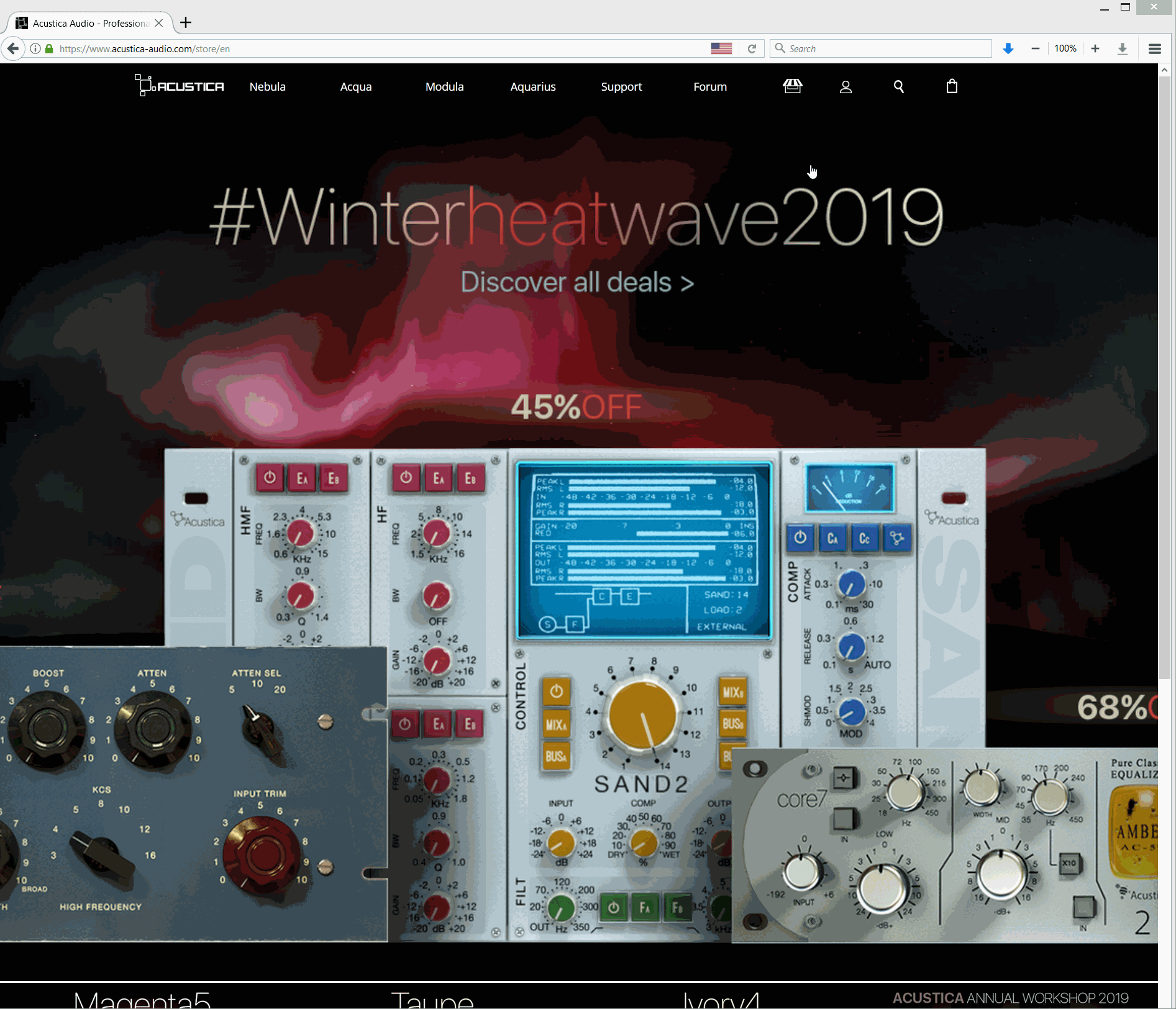Click the core7 INPUT white knob
Screen dimensions: 1176x1009
click(802, 872)
